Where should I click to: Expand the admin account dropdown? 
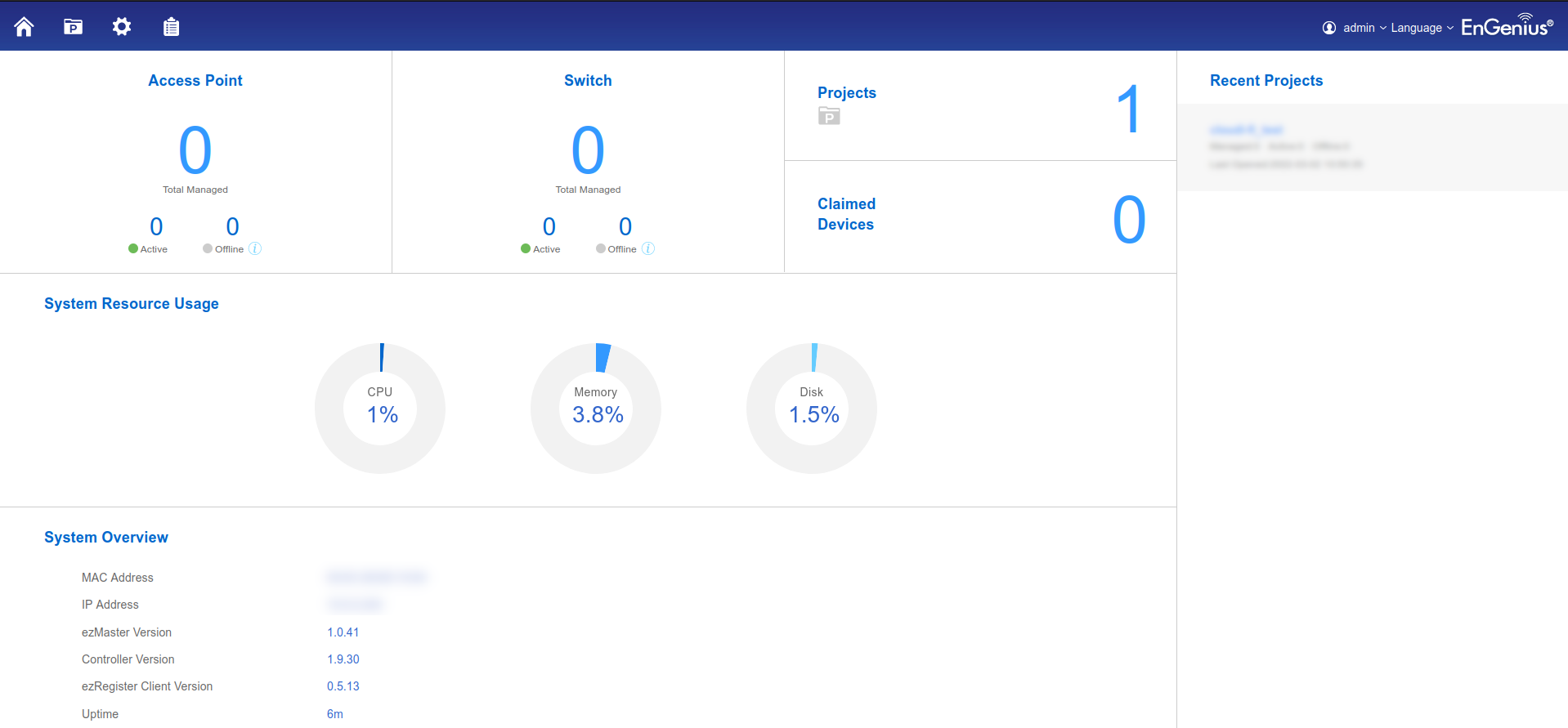[1364, 28]
